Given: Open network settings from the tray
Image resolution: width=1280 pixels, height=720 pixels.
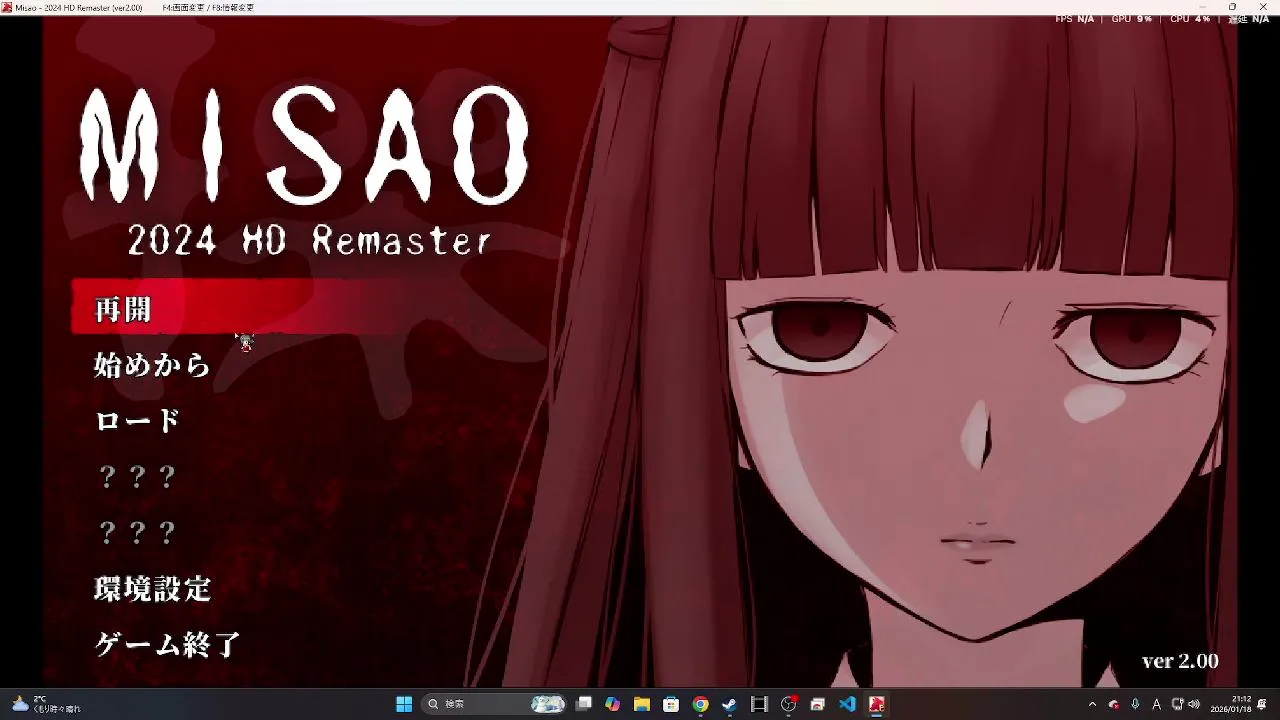Looking at the screenshot, I should tap(1177, 704).
